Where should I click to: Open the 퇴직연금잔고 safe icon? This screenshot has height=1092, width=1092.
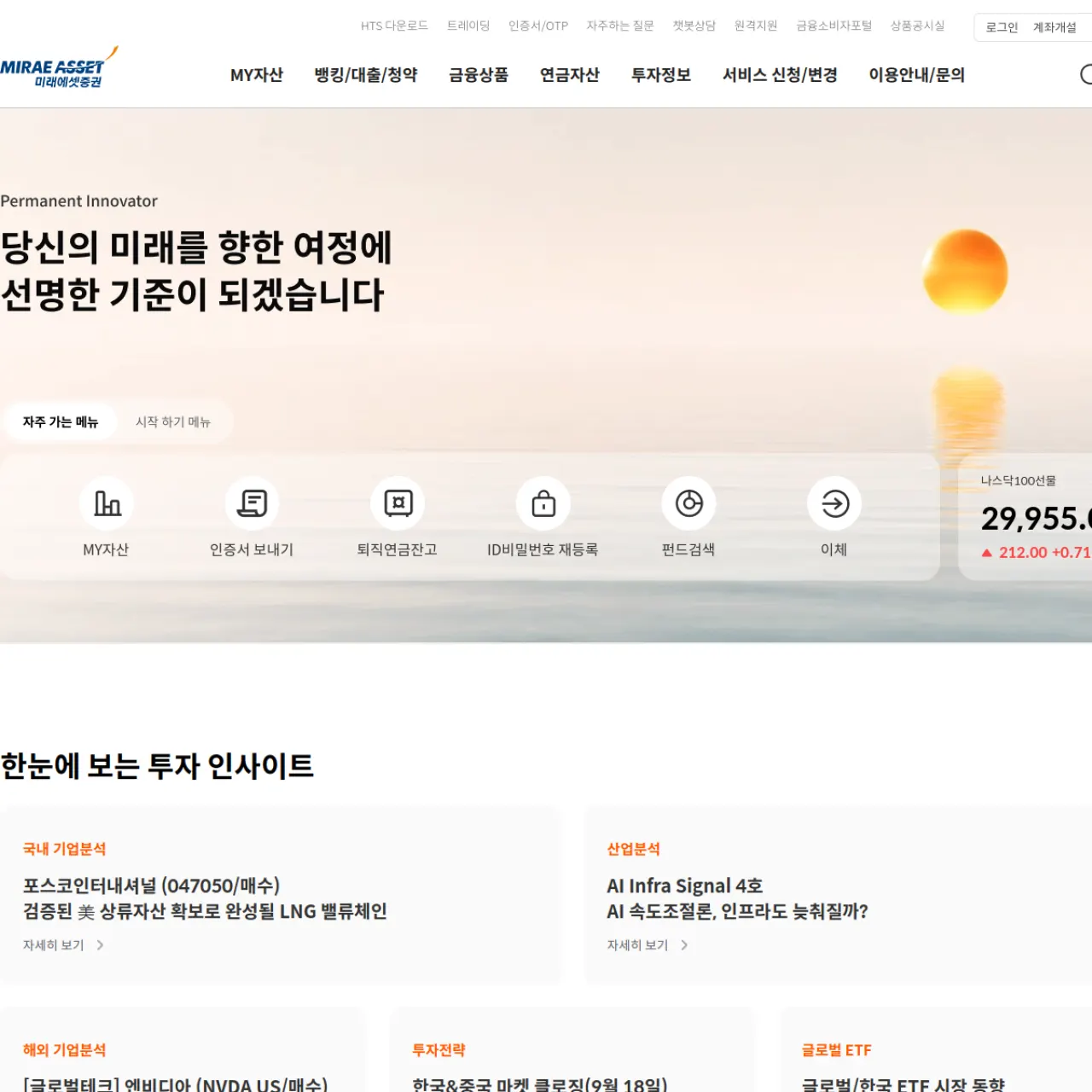tap(398, 503)
